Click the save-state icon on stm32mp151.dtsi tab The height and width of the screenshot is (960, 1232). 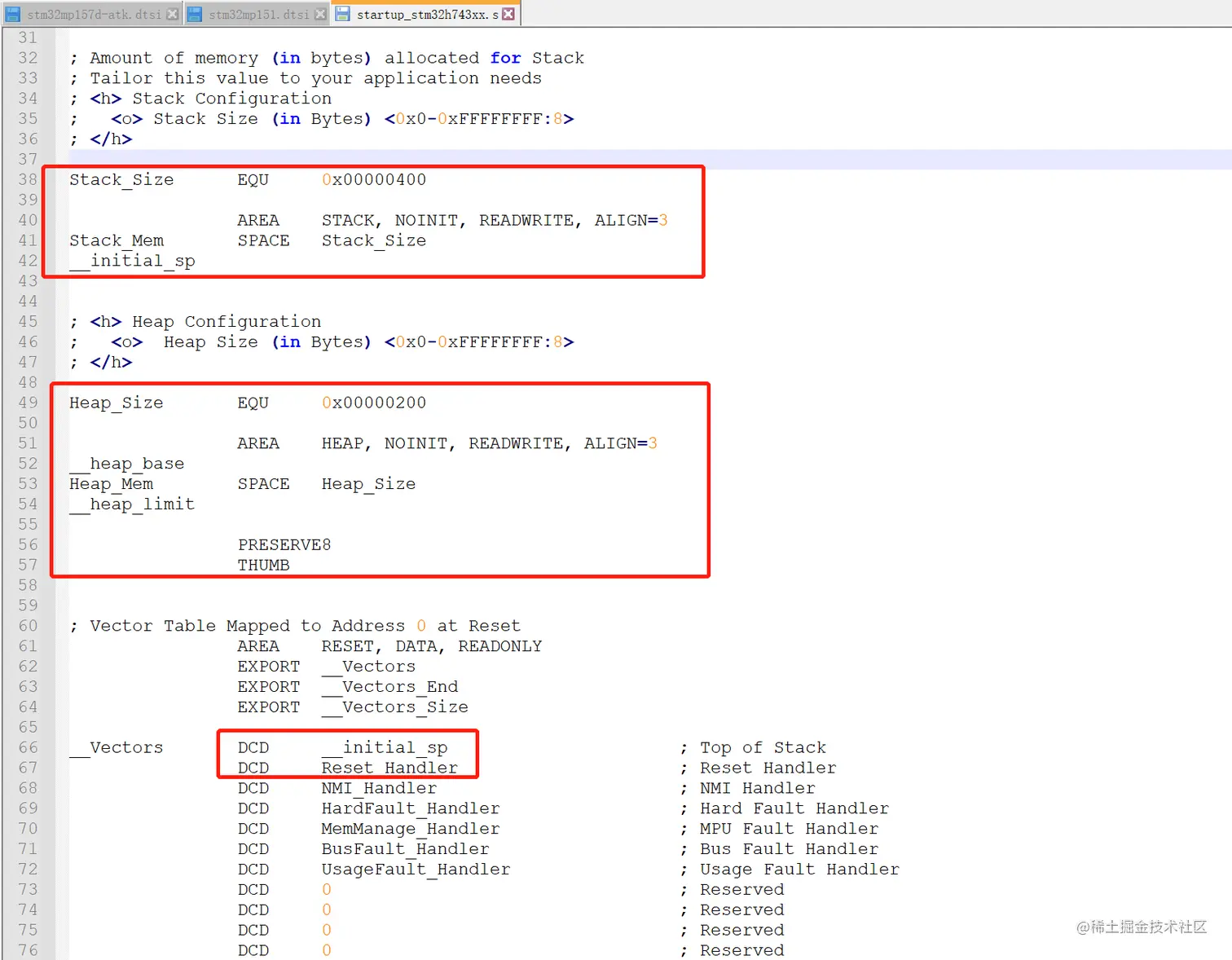195,15
